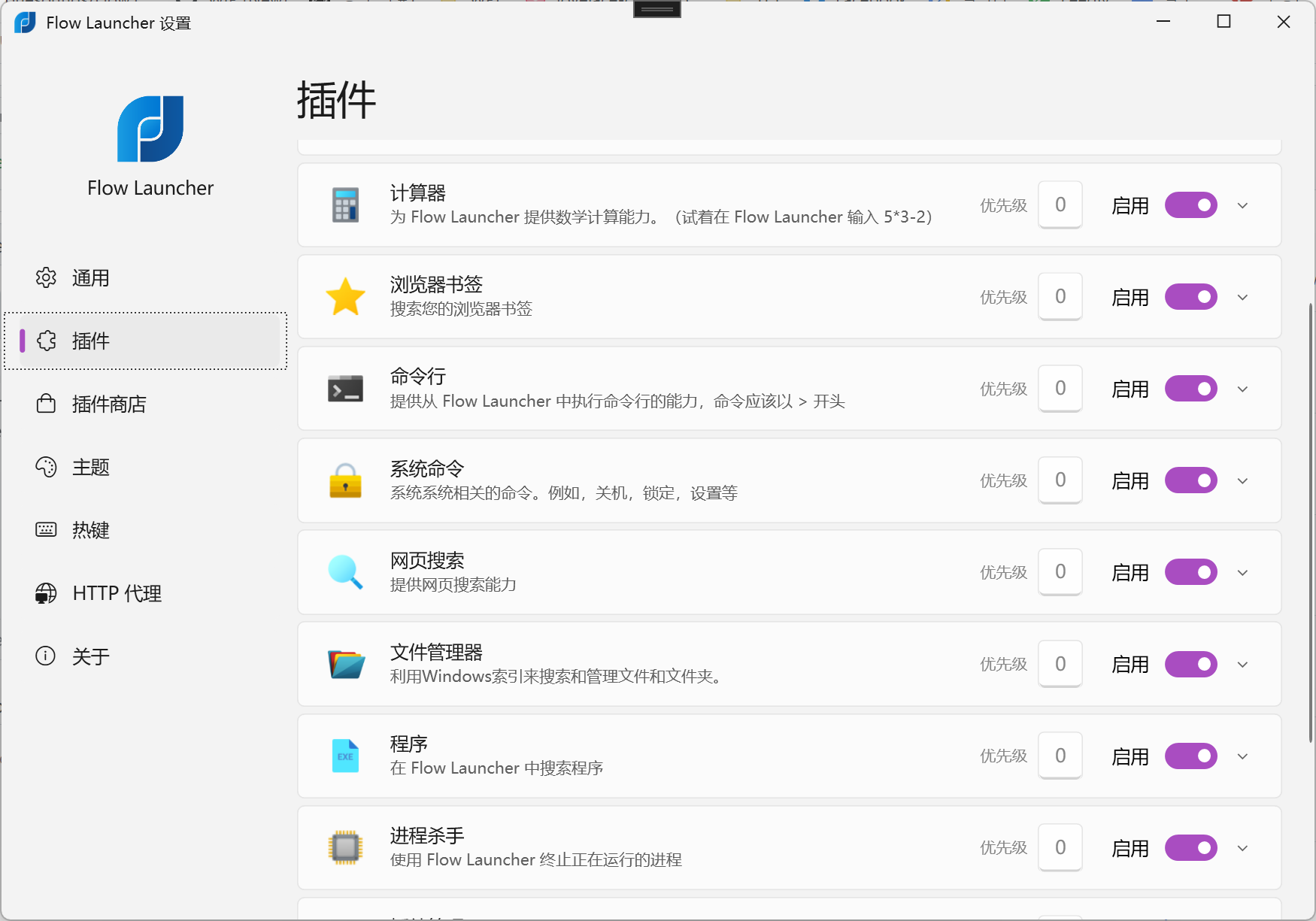This screenshot has height=921, width=1316.
Task: Click the 命令行 terminal icon
Action: [x=345, y=389]
